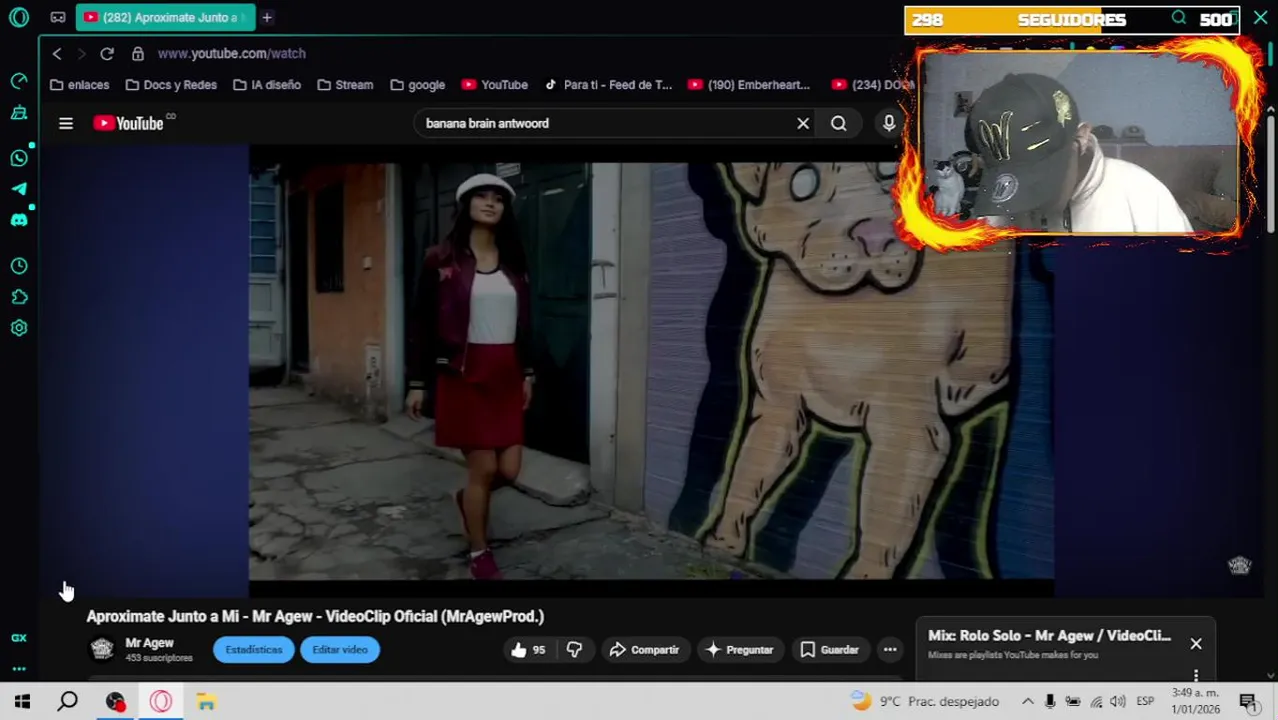
Task: Click the Mix: Rolo Solo playlist title
Action: [1049, 635]
